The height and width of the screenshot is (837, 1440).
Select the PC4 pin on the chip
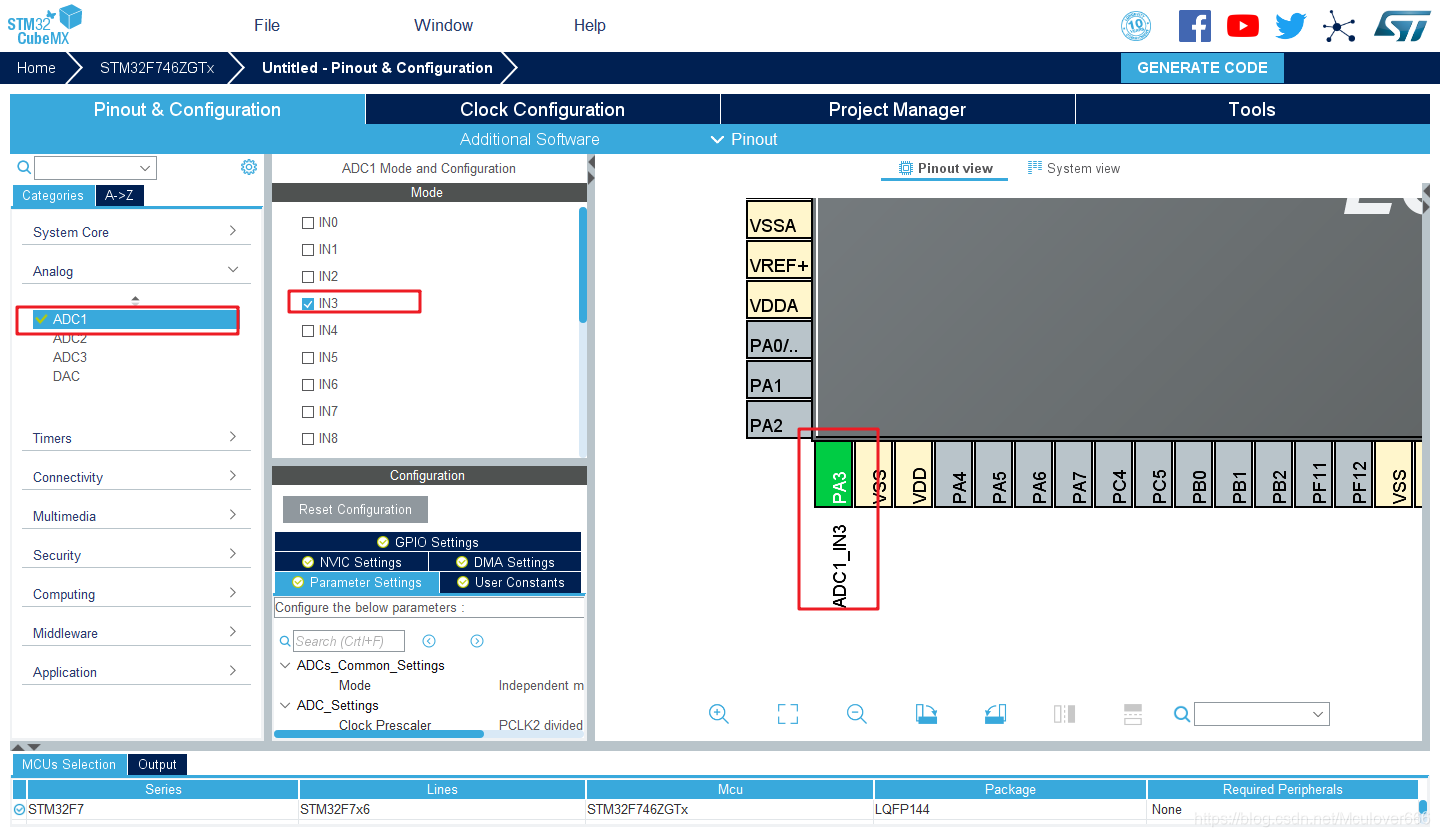click(x=1114, y=474)
